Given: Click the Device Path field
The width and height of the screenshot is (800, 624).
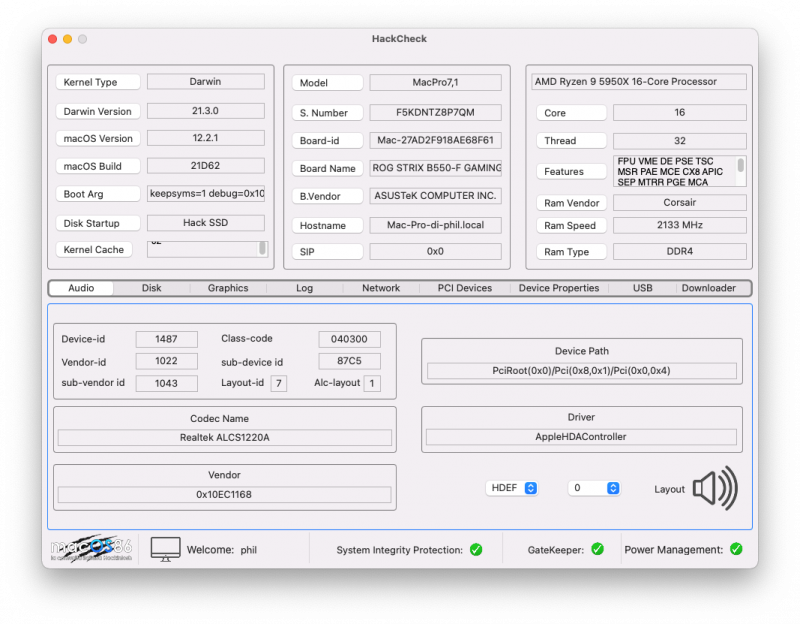Looking at the screenshot, I should [x=581, y=371].
